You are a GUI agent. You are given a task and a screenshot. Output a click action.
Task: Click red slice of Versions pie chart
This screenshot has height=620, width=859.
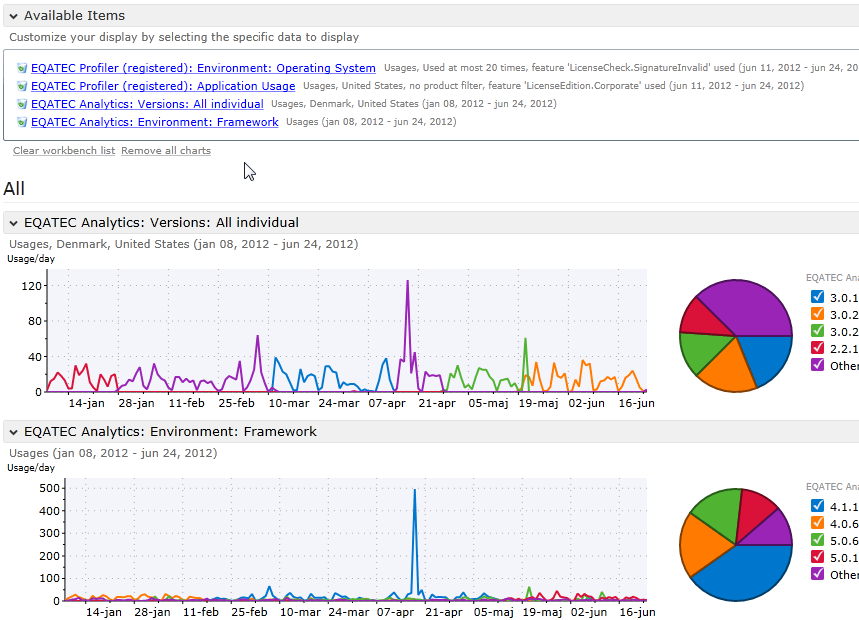(701, 320)
